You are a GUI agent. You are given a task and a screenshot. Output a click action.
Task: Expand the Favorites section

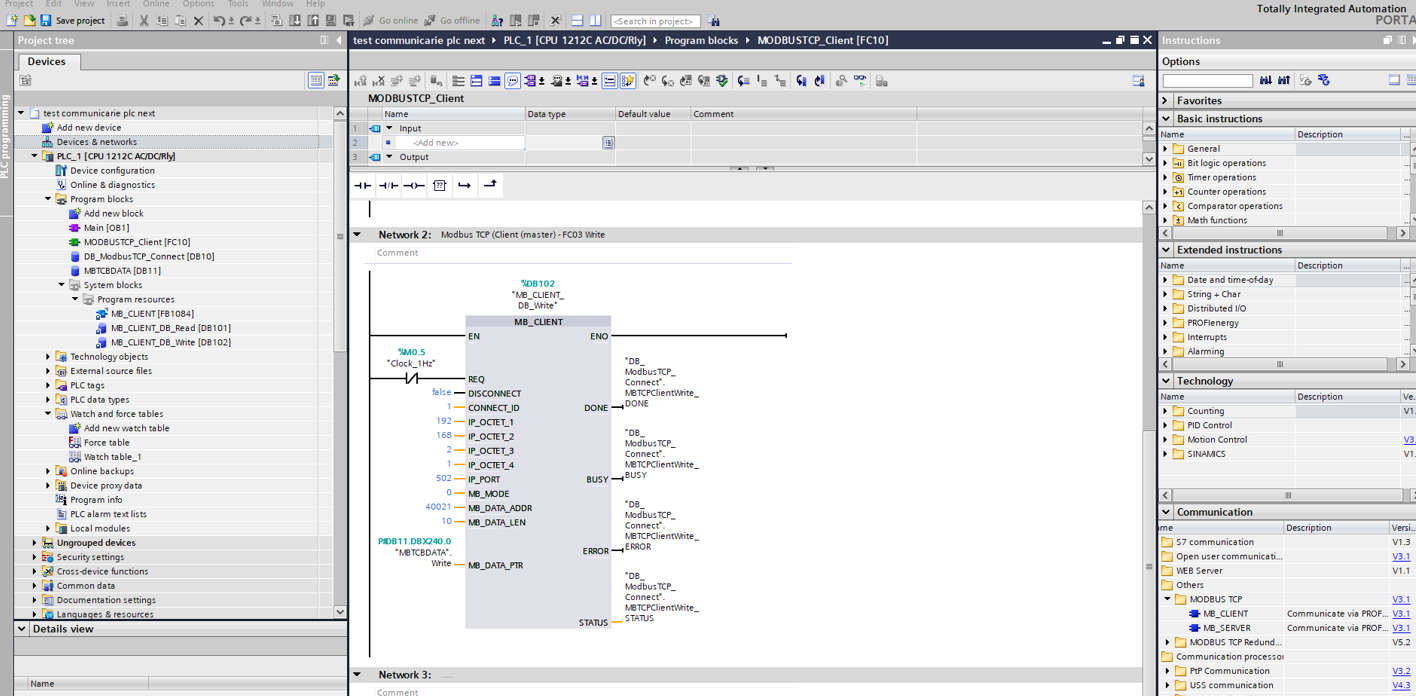[x=1166, y=101]
